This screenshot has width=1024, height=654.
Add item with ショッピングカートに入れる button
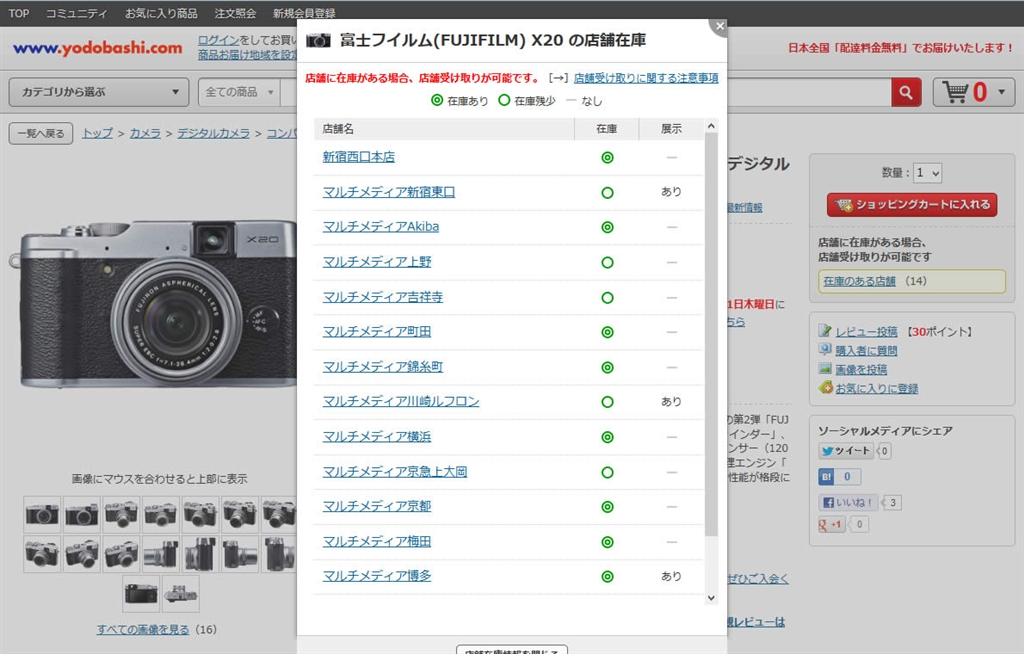pos(912,205)
